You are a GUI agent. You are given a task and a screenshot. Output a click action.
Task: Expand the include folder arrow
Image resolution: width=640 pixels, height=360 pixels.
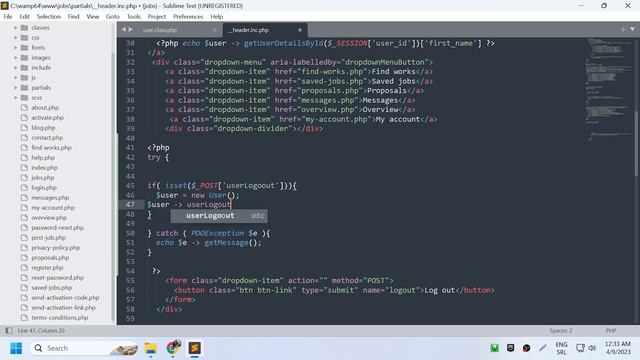16,68
